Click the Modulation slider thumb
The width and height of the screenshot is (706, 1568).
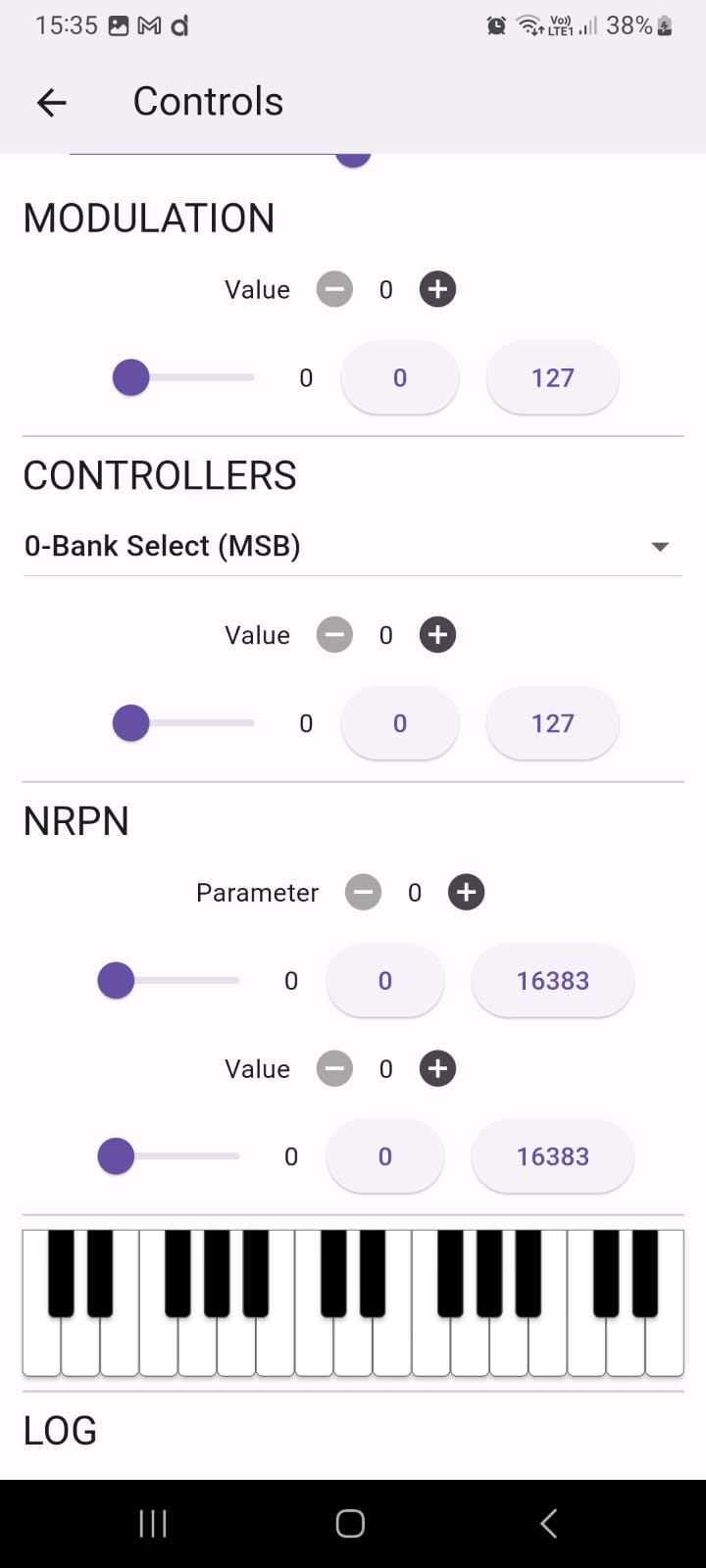point(130,377)
